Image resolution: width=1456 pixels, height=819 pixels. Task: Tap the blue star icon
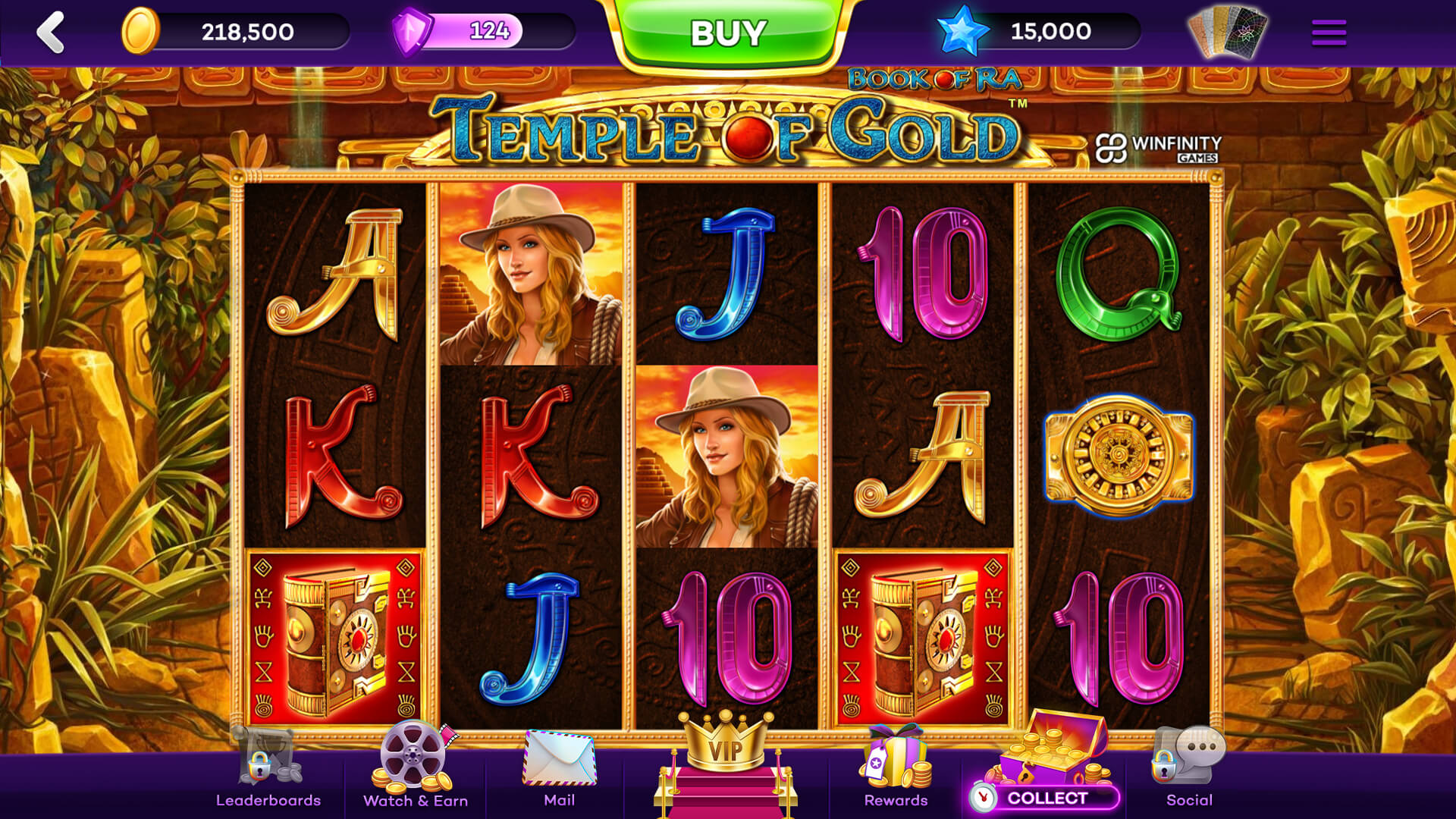pyautogui.click(x=962, y=30)
